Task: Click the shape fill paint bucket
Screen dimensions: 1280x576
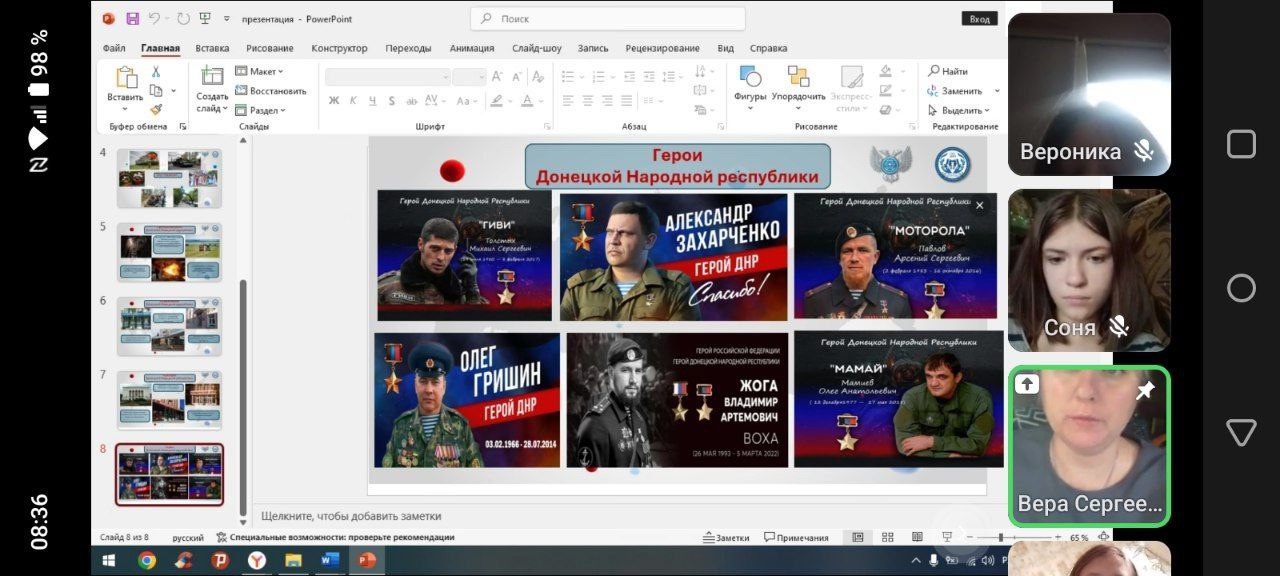Action: (x=885, y=71)
